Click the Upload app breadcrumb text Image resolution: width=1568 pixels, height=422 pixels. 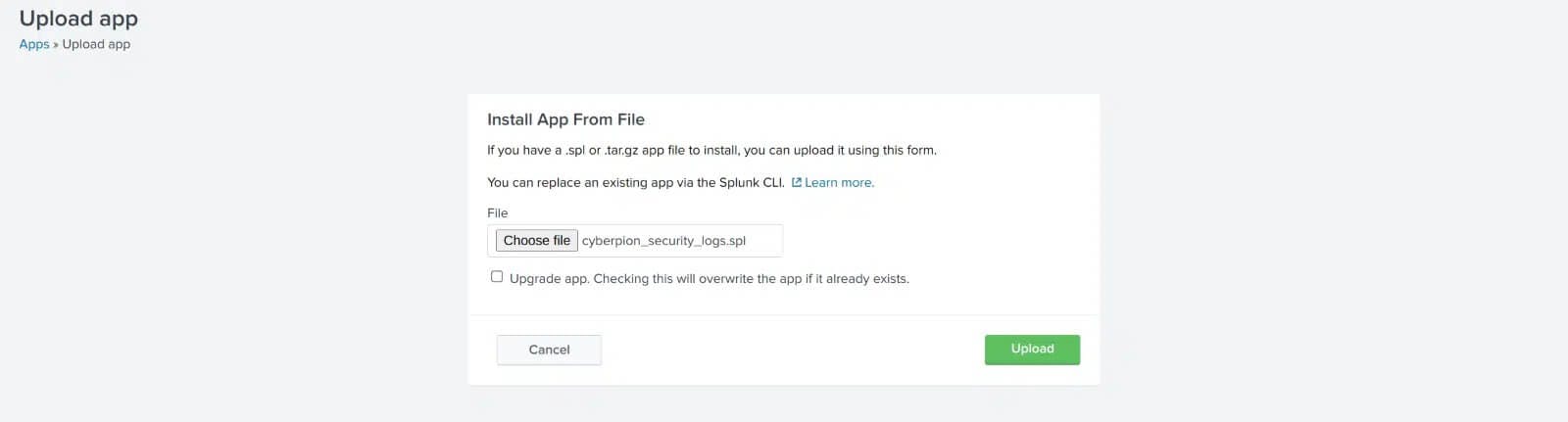pos(96,44)
